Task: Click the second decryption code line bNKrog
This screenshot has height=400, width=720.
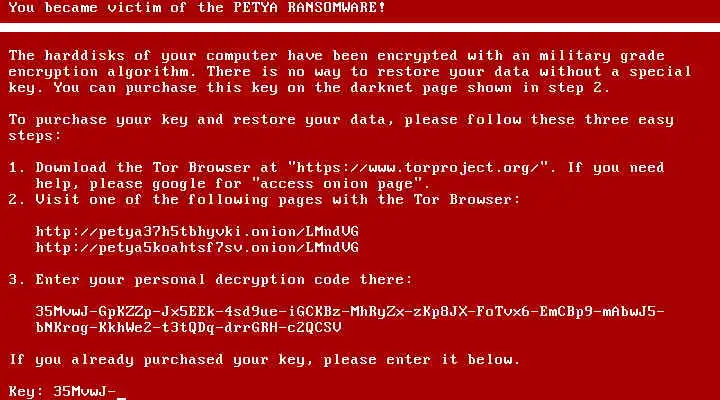Action: pos(188,327)
